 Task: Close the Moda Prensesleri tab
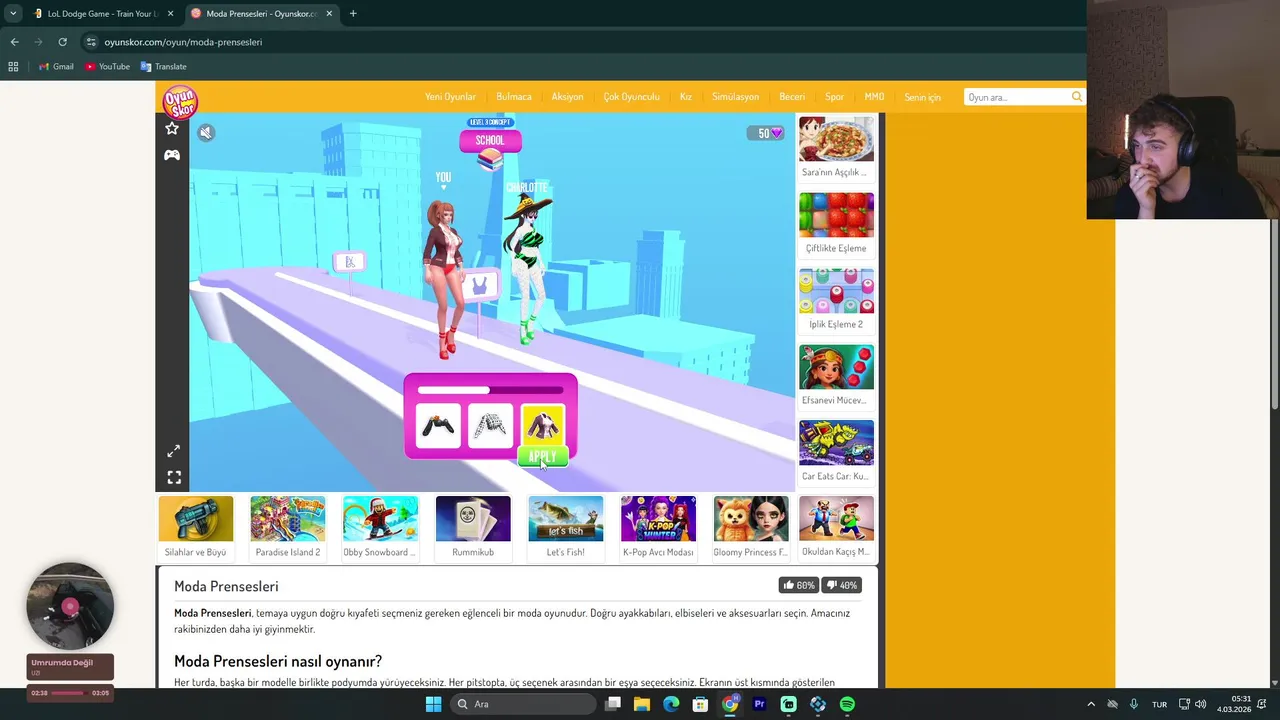[x=329, y=14]
